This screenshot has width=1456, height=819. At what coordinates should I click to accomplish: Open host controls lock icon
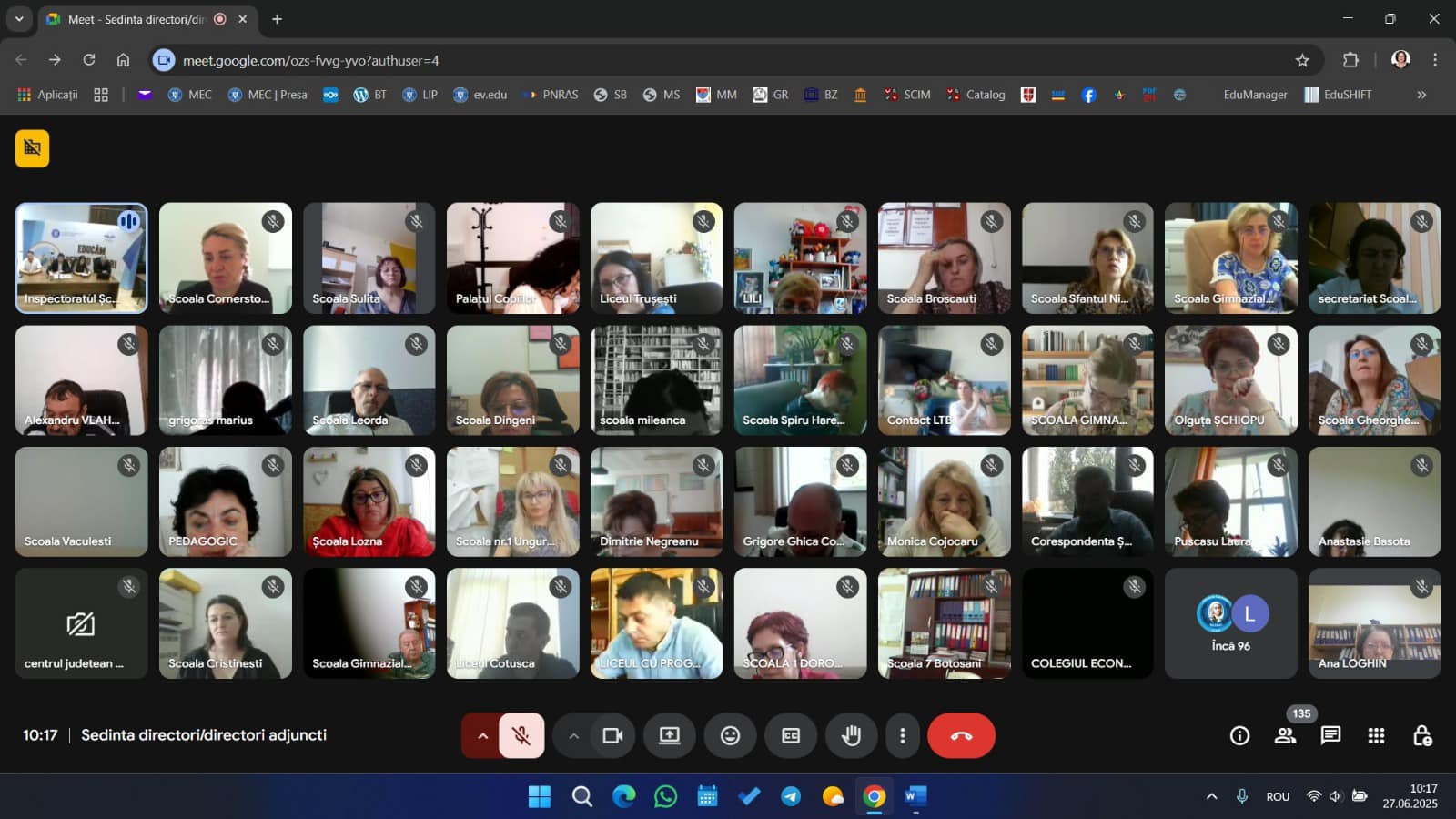[x=1422, y=735]
